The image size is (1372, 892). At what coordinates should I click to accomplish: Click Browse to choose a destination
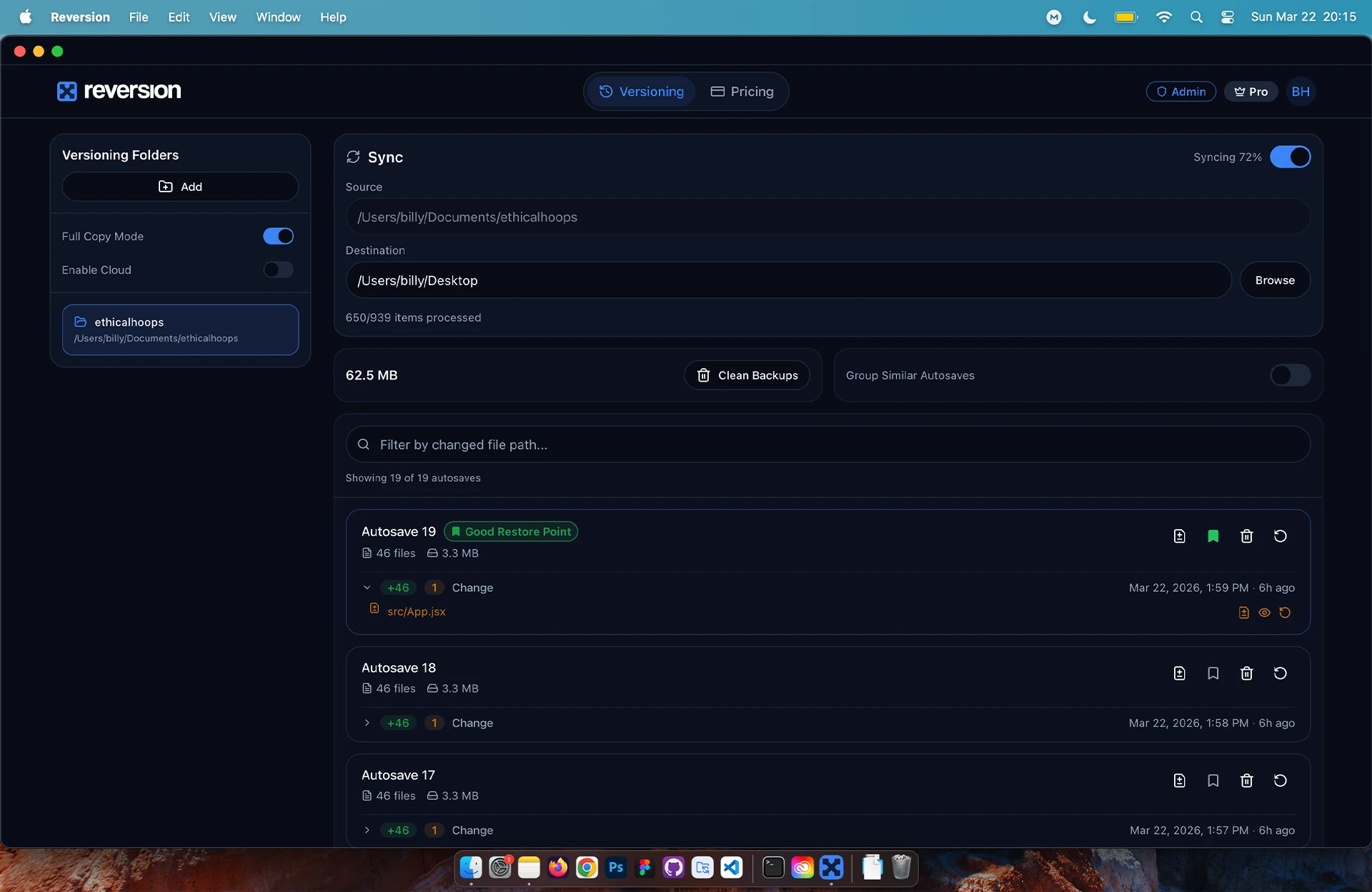tap(1274, 280)
